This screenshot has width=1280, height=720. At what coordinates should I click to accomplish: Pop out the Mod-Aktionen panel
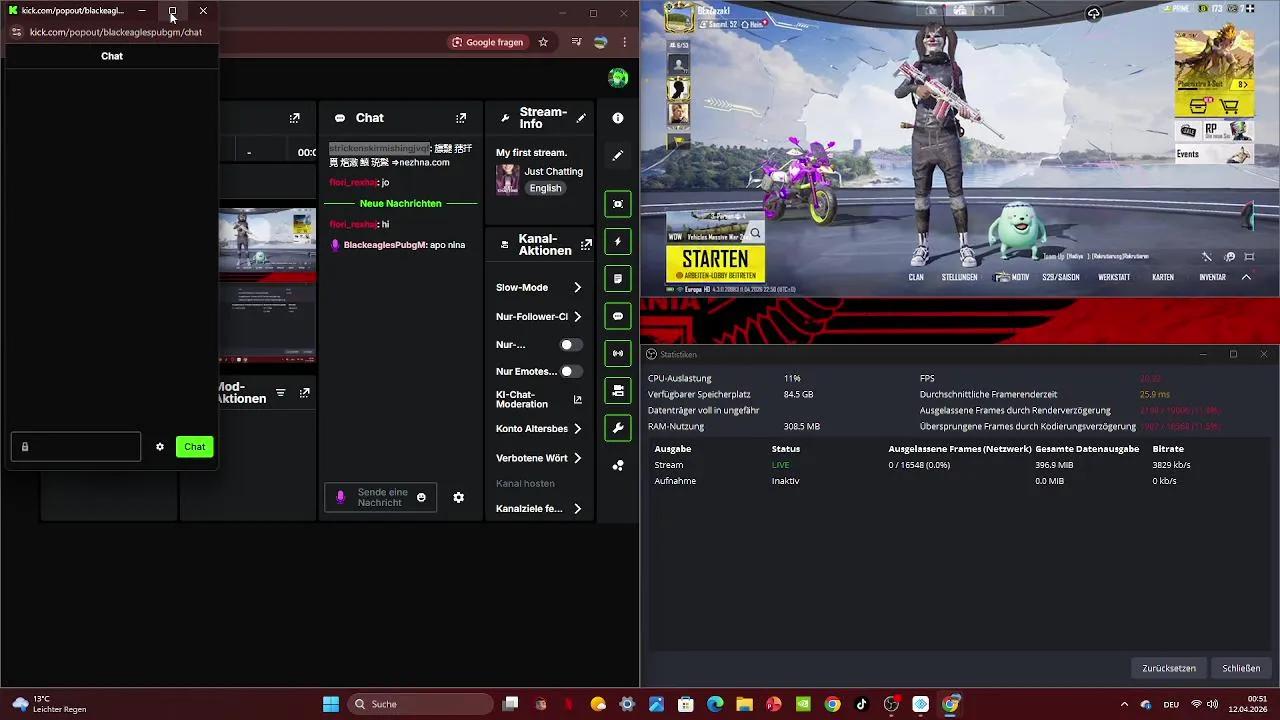tap(305, 393)
